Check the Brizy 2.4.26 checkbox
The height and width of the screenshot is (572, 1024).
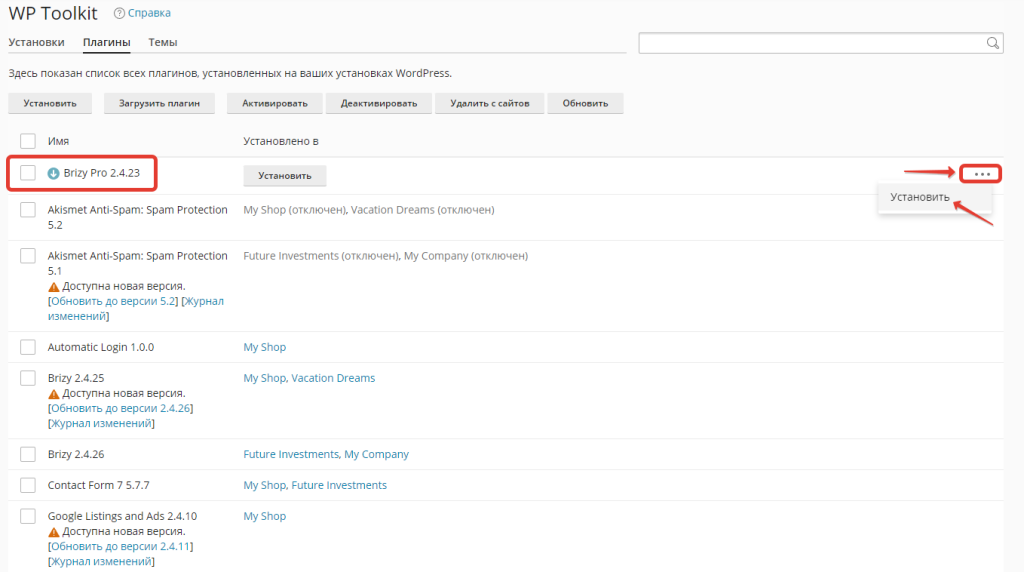(27, 454)
